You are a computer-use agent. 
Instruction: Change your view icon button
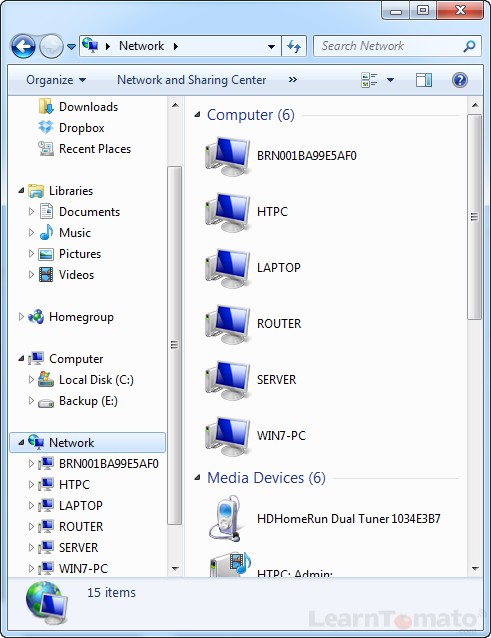[369, 80]
